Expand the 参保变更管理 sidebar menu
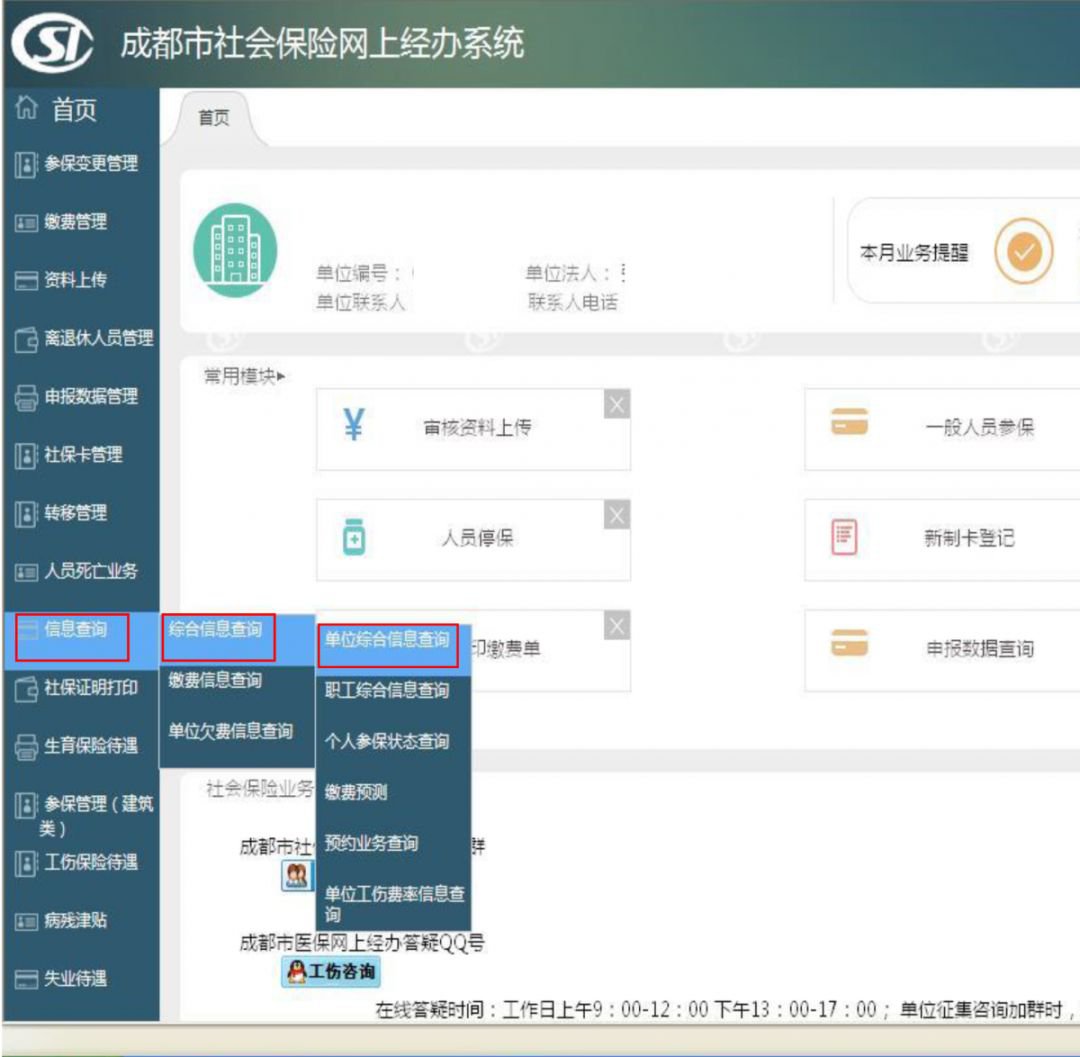 (x=80, y=164)
